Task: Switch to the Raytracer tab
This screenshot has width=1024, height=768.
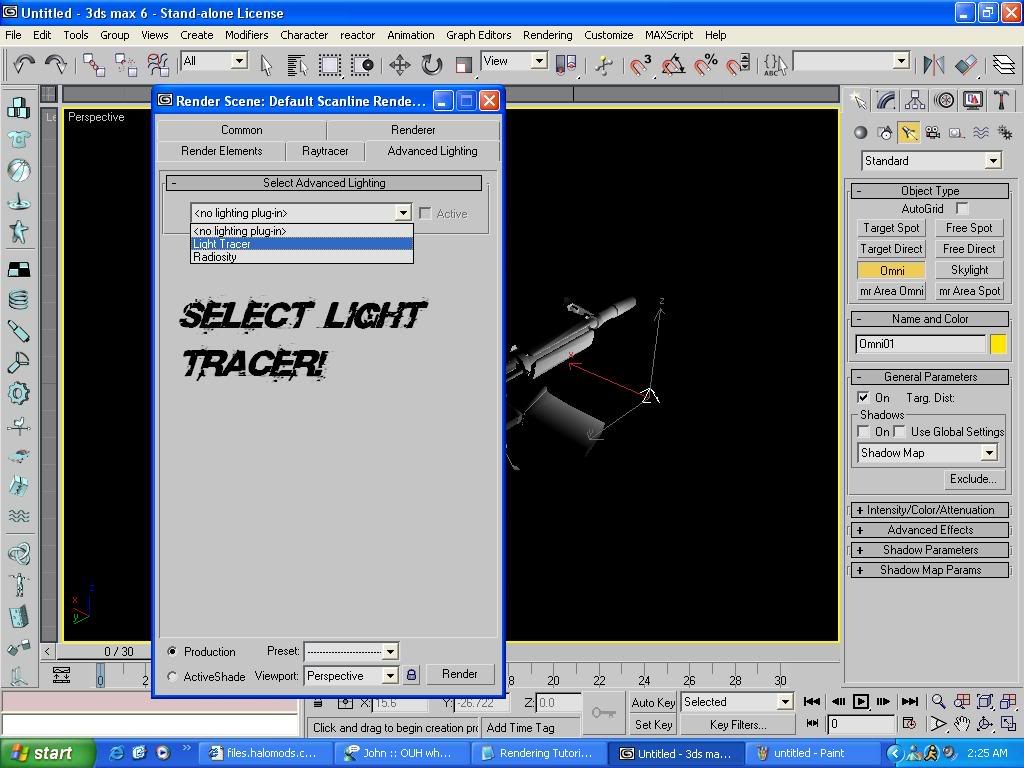Action: 325,151
